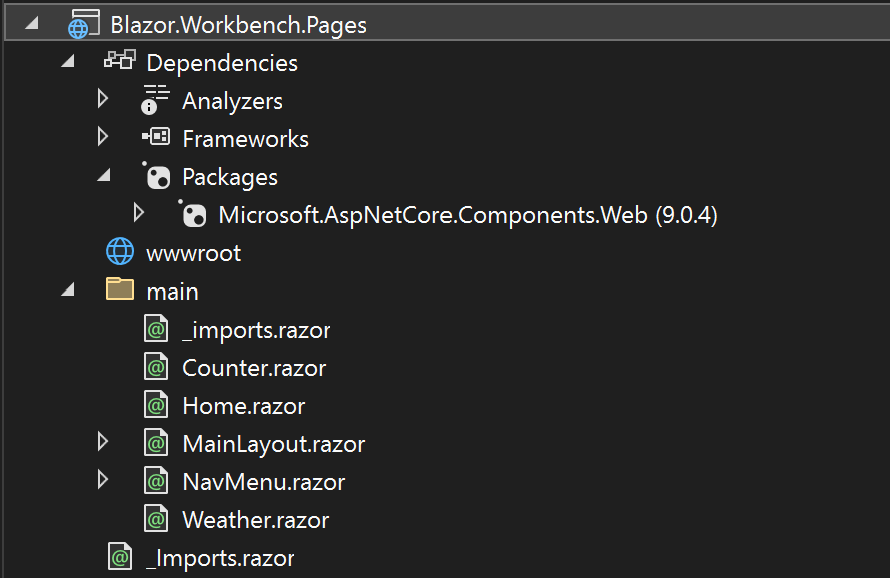Click the Frameworks icon
890x578 pixels.
click(156, 137)
